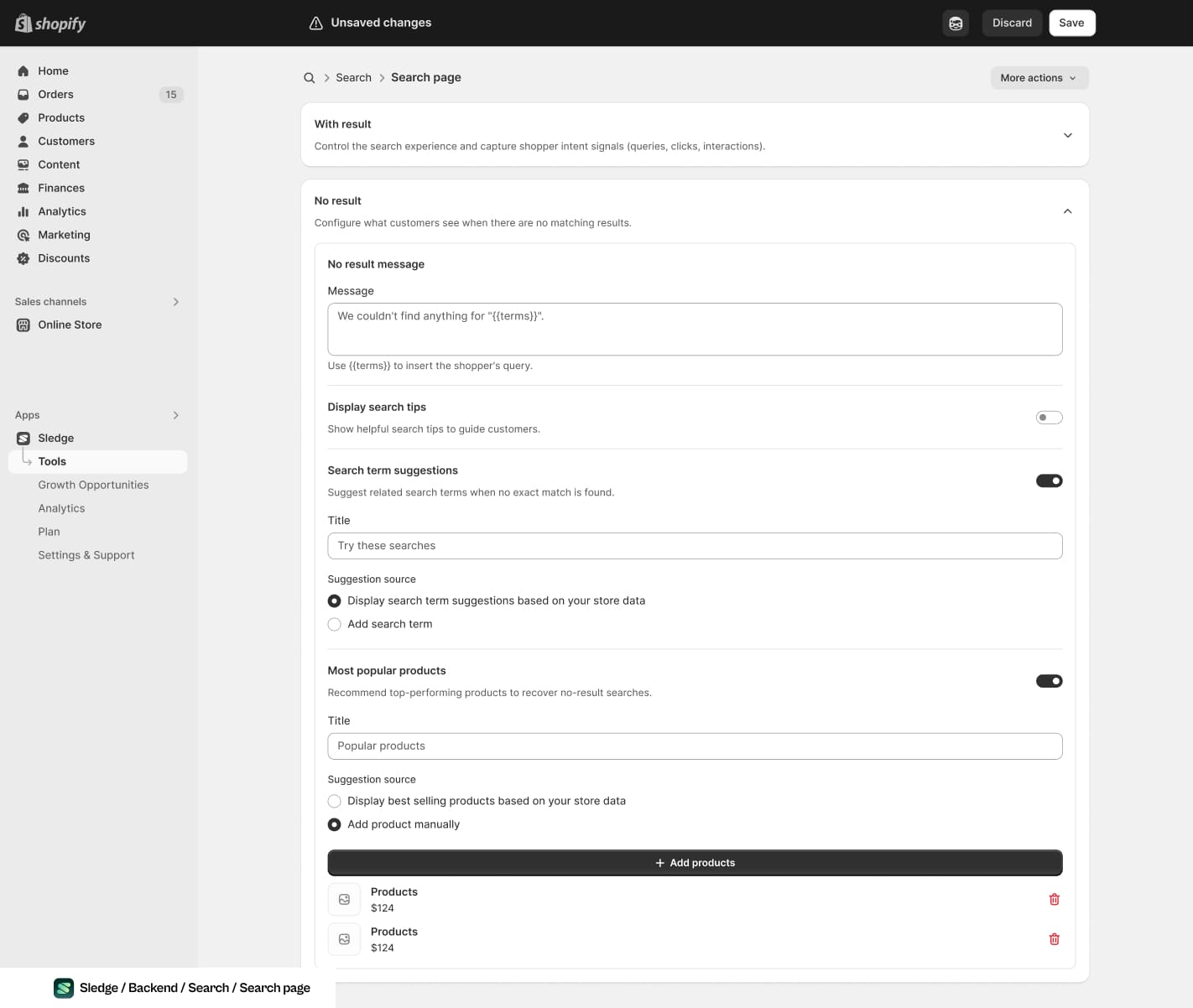Open the Tools item under Sledge
This screenshot has width=1193, height=1008.
[x=98, y=462]
